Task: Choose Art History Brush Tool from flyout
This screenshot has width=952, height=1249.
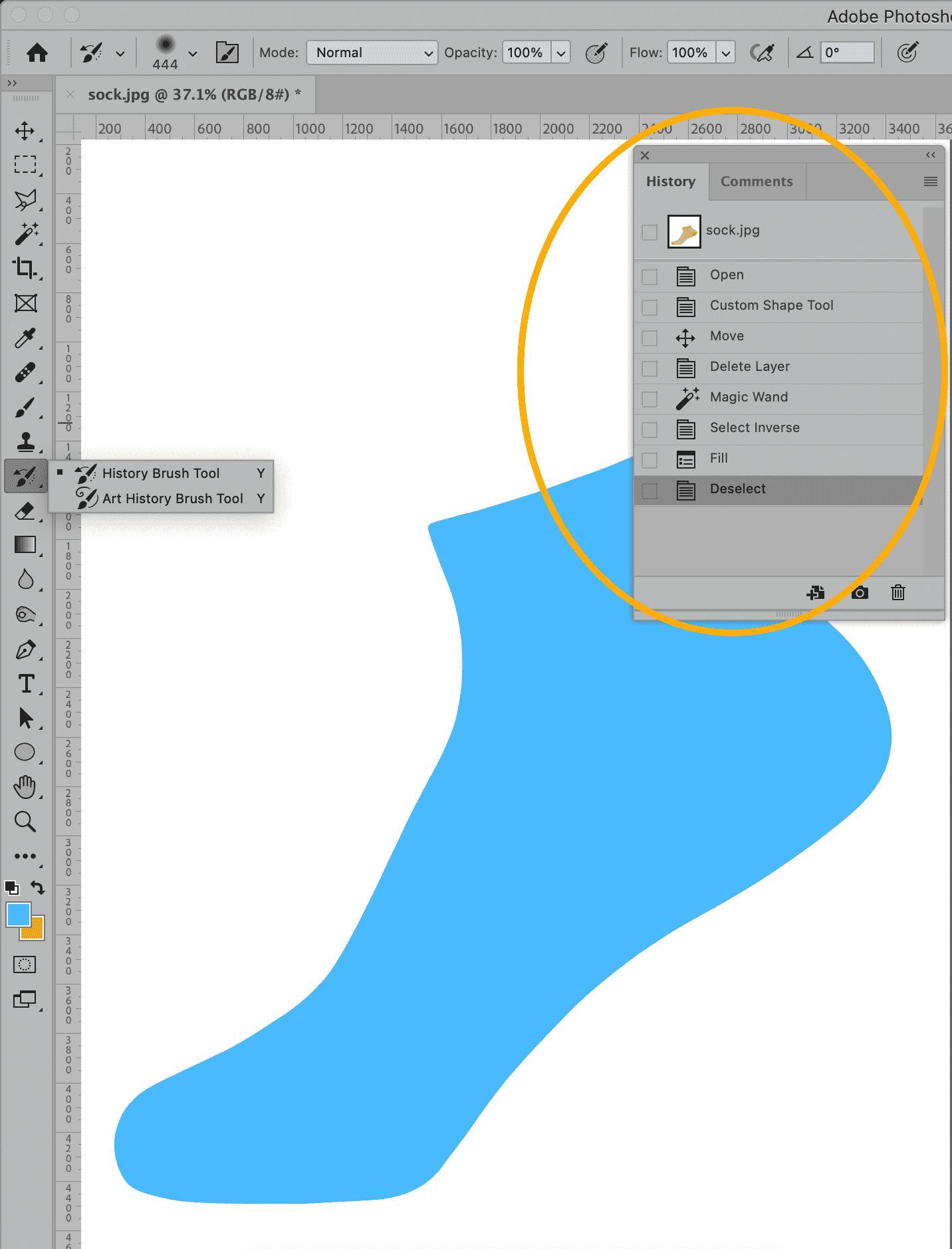Action: pos(172,499)
